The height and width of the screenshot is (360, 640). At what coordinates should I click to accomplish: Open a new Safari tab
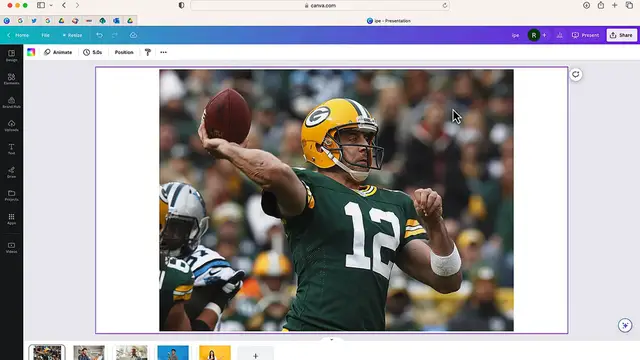click(x=615, y=5)
